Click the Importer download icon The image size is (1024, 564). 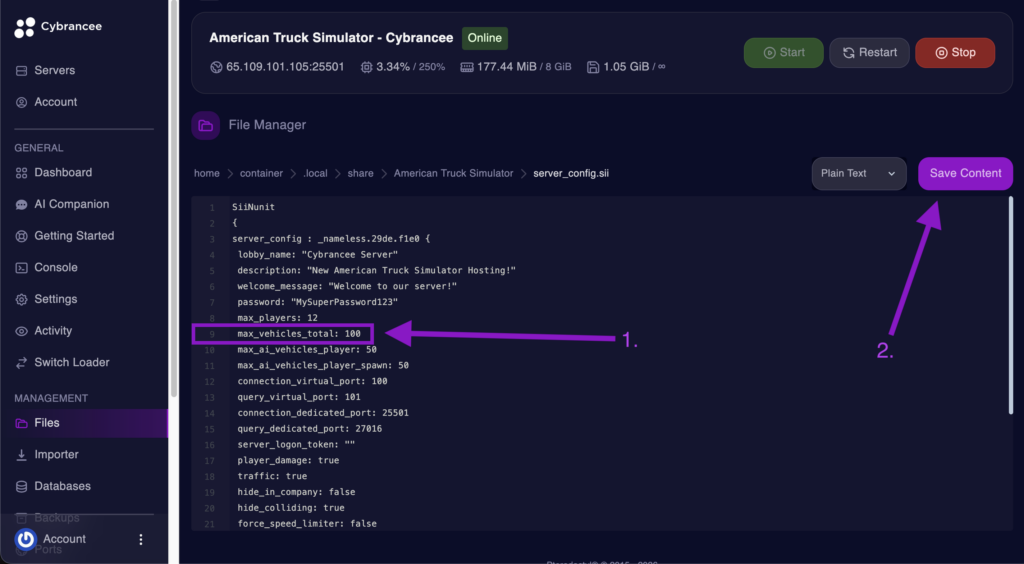22,455
